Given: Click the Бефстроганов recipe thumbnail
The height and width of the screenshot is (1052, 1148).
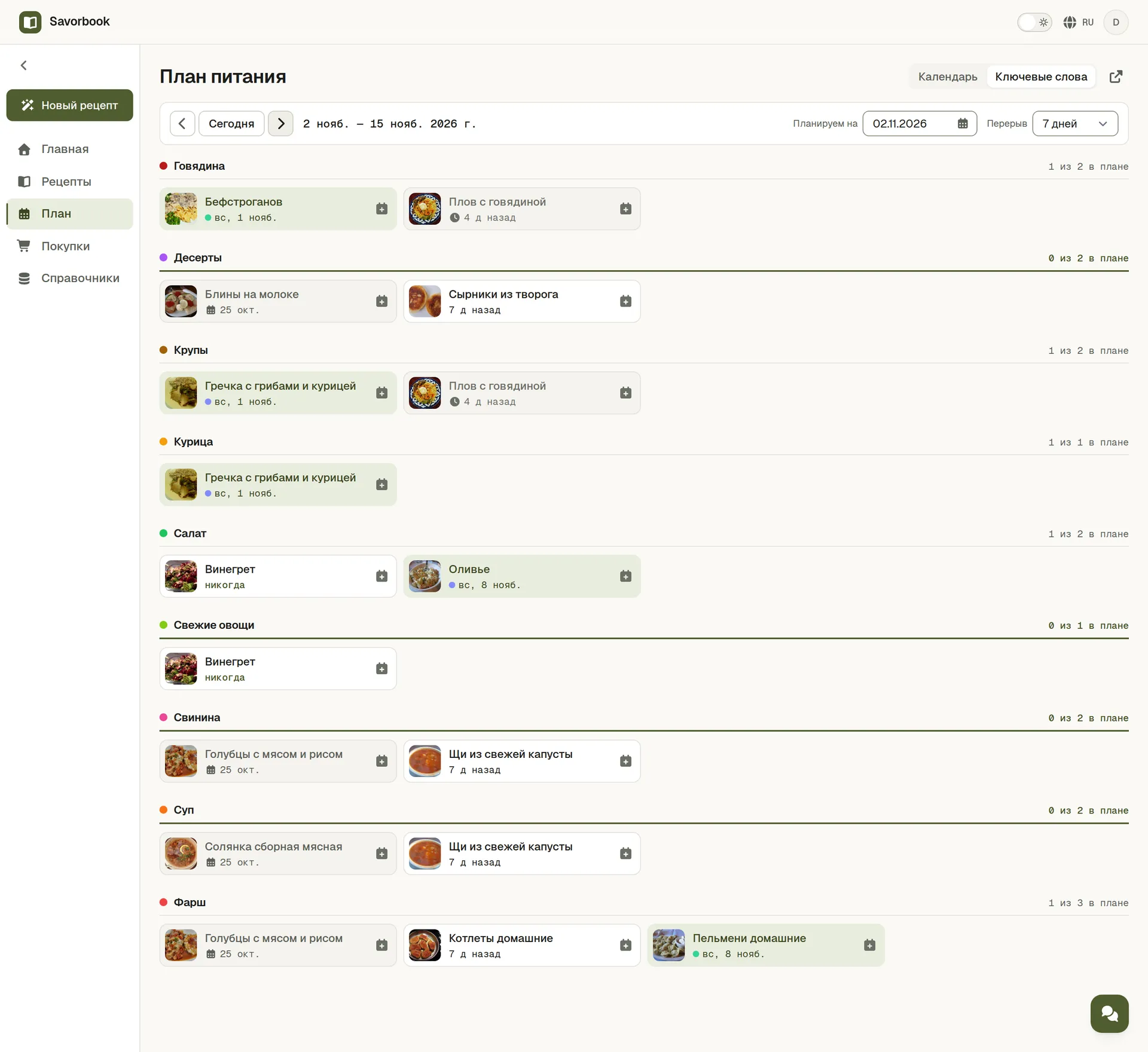Looking at the screenshot, I should [181, 209].
